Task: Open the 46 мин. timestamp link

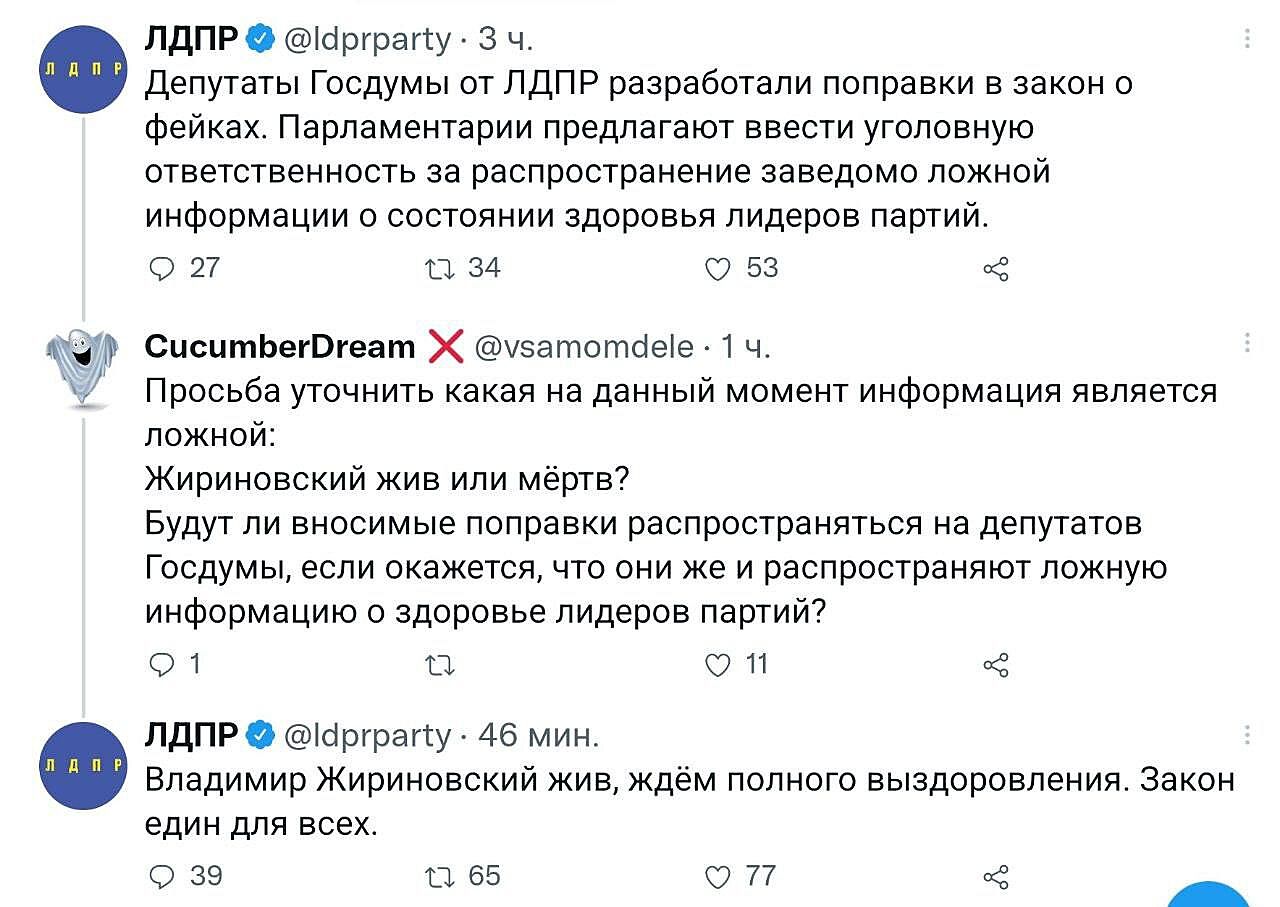Action: tap(539, 736)
